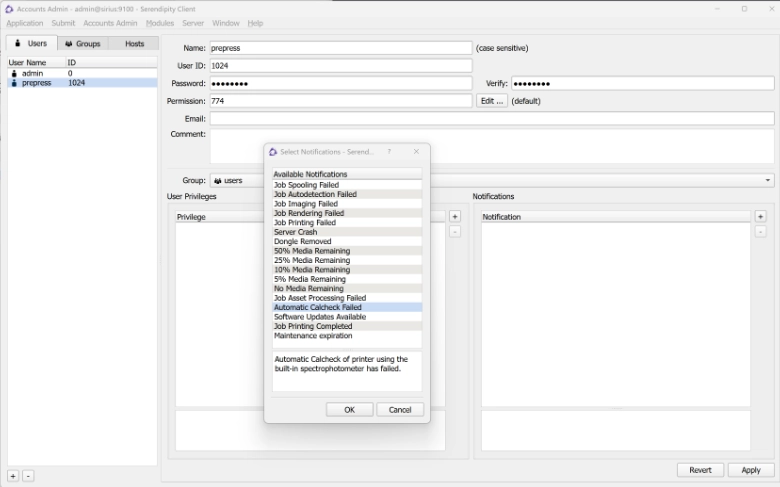The height and width of the screenshot is (487, 780).
Task: Switch to the Groups tab
Action: pyautogui.click(x=83, y=44)
